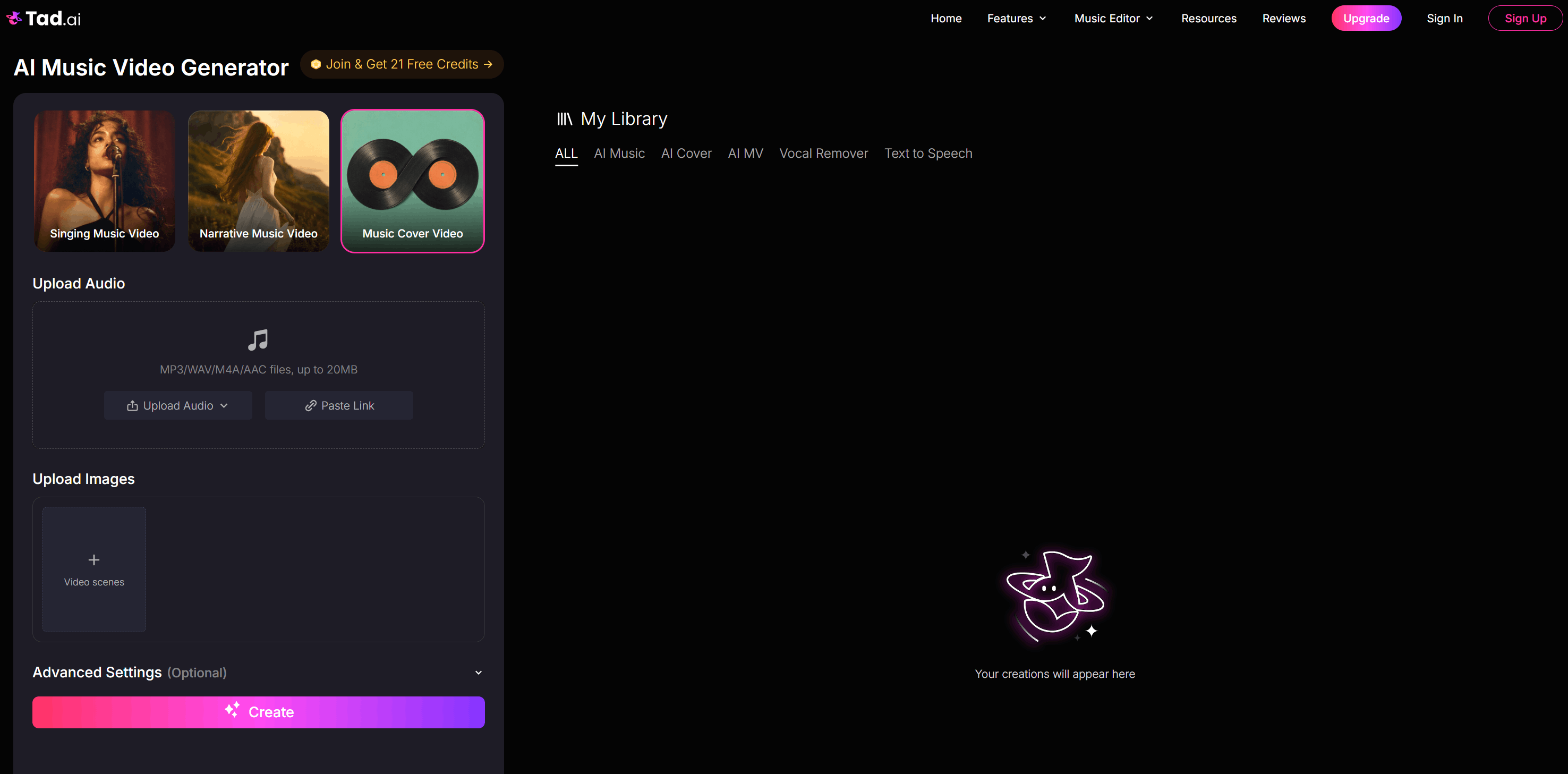Screen dimensions: 1568x774
Task: Click the gold coin icon on credits banner
Action: 316,65
